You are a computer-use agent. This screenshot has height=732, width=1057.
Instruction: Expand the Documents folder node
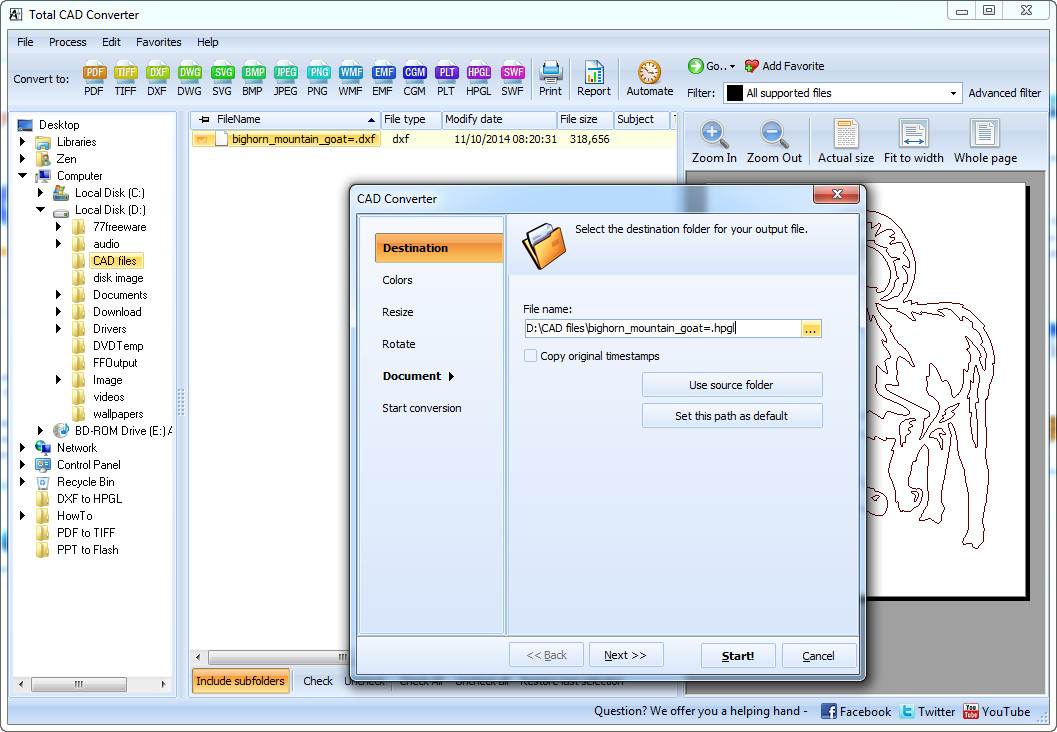coord(59,295)
